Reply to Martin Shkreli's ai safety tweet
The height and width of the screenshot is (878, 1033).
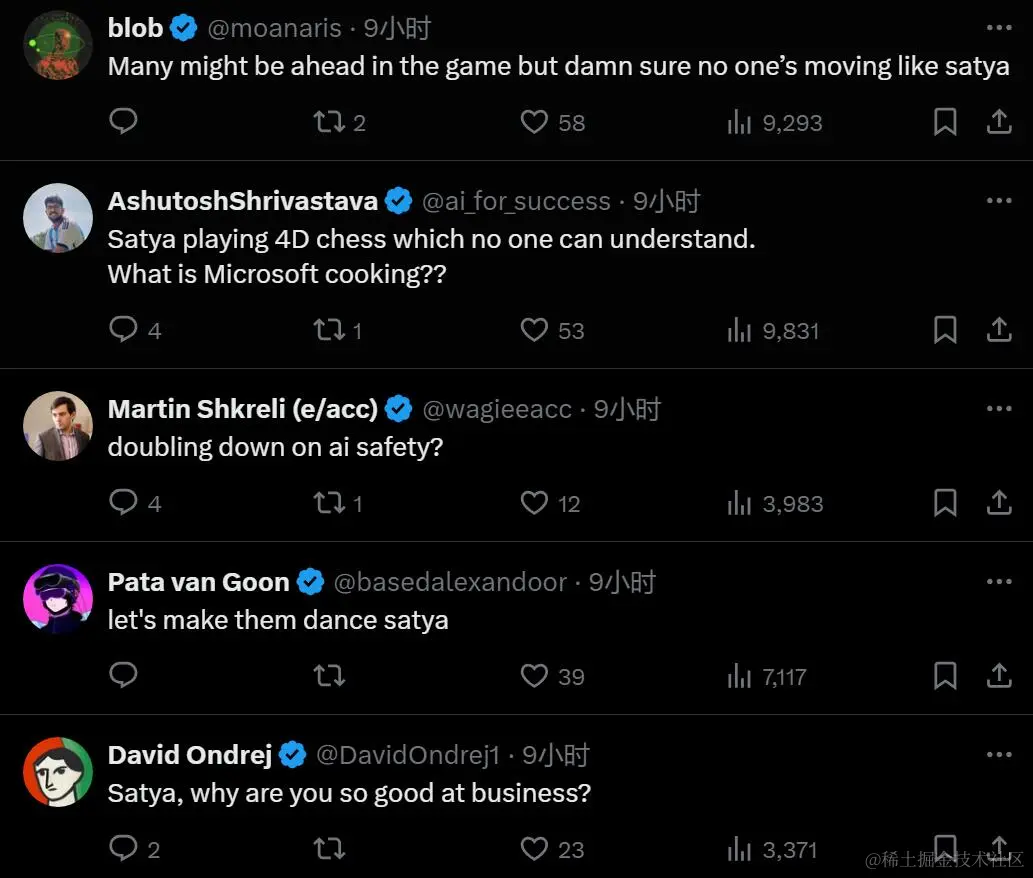click(123, 502)
